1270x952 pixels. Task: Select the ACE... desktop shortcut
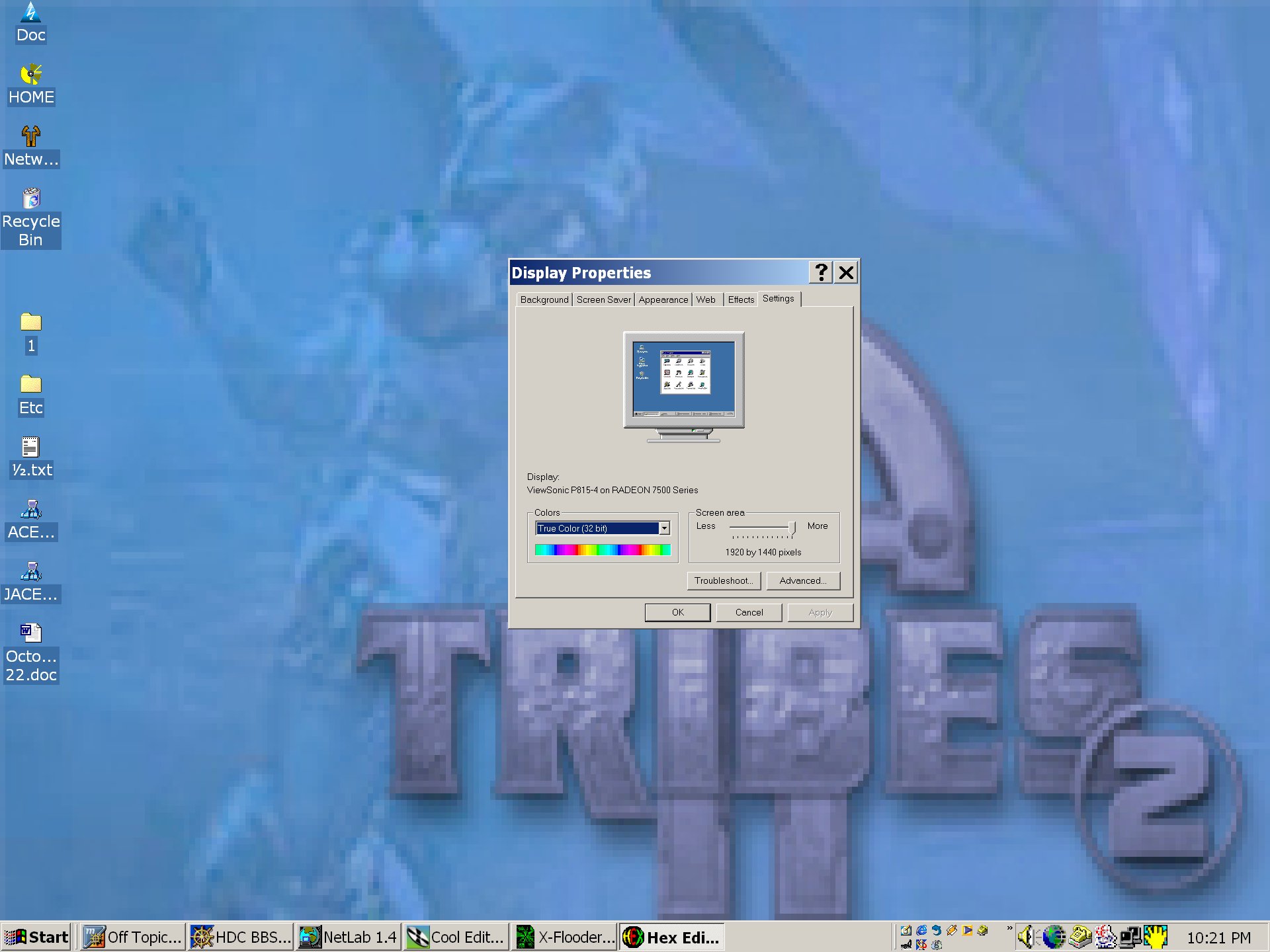[x=31, y=520]
